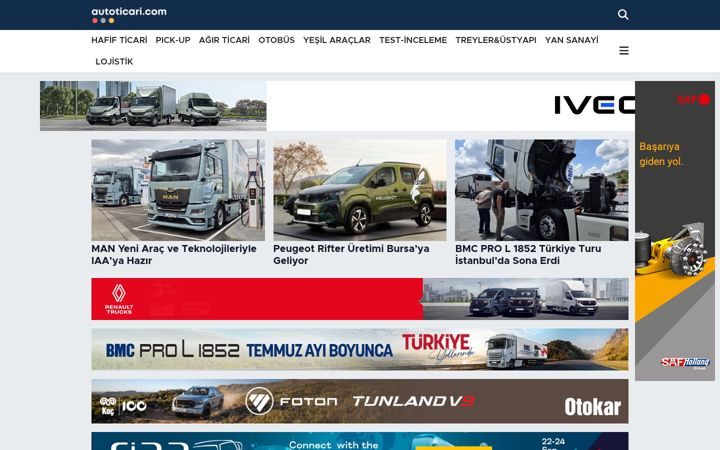Image resolution: width=720 pixels, height=450 pixels.
Task: Open PICK-UP category
Action: (173, 40)
